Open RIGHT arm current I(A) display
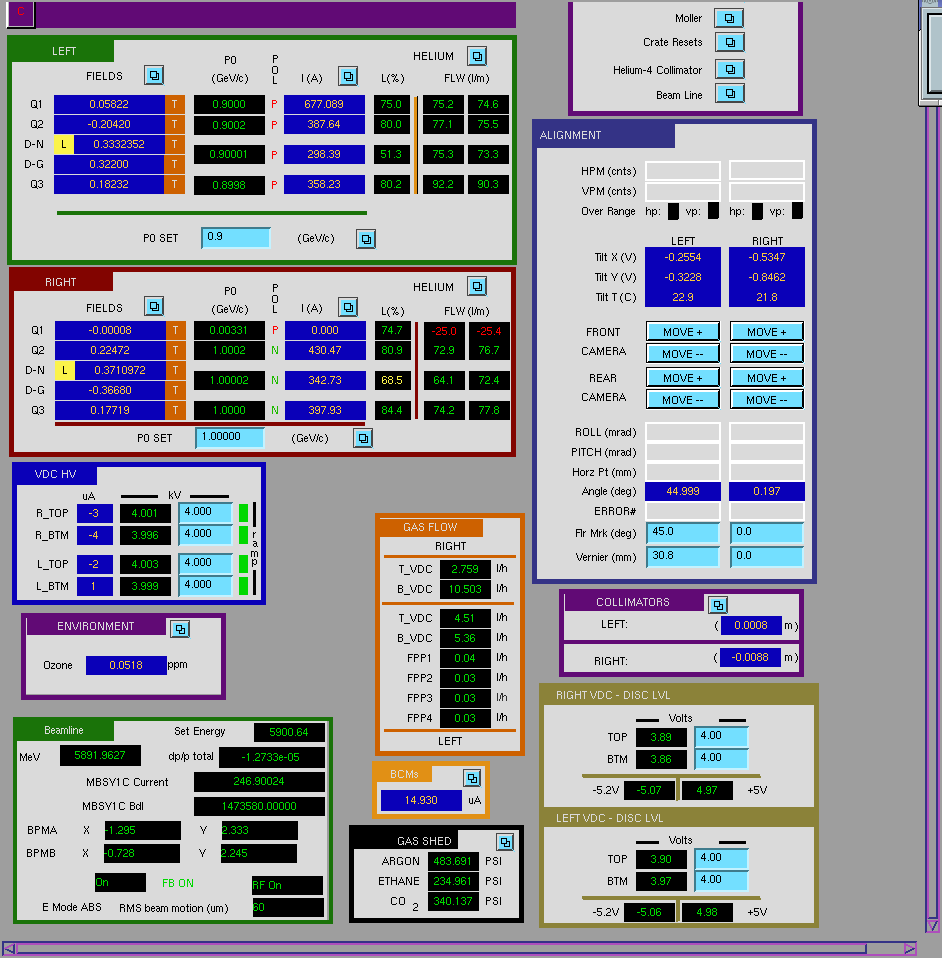Screen dimensions: 942x958 348,307
